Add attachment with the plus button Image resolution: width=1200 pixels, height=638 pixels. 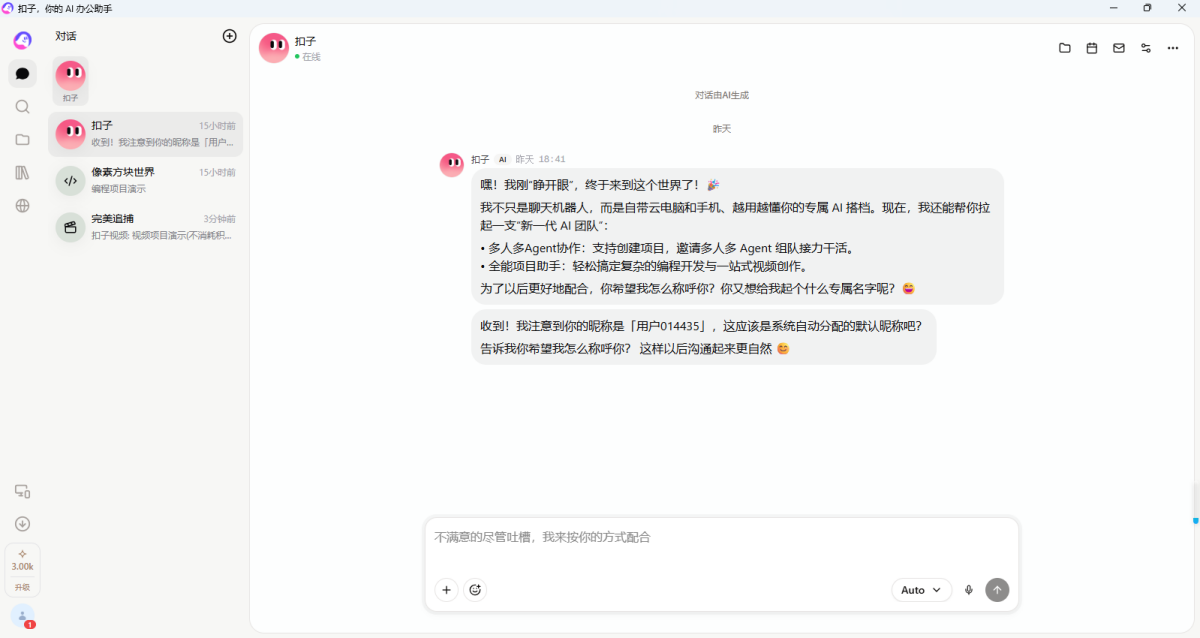446,590
